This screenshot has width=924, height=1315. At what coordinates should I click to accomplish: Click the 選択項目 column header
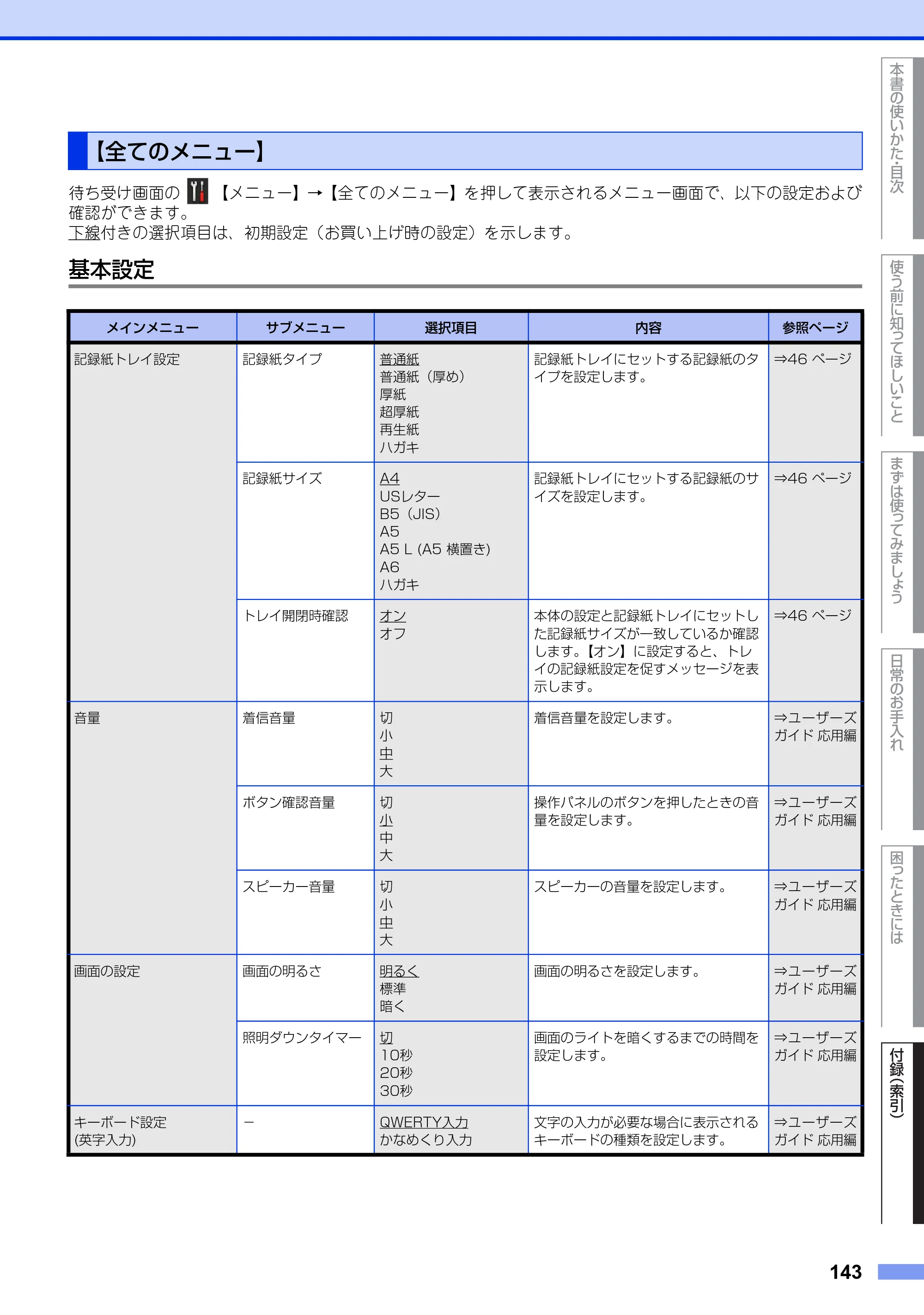[451, 328]
